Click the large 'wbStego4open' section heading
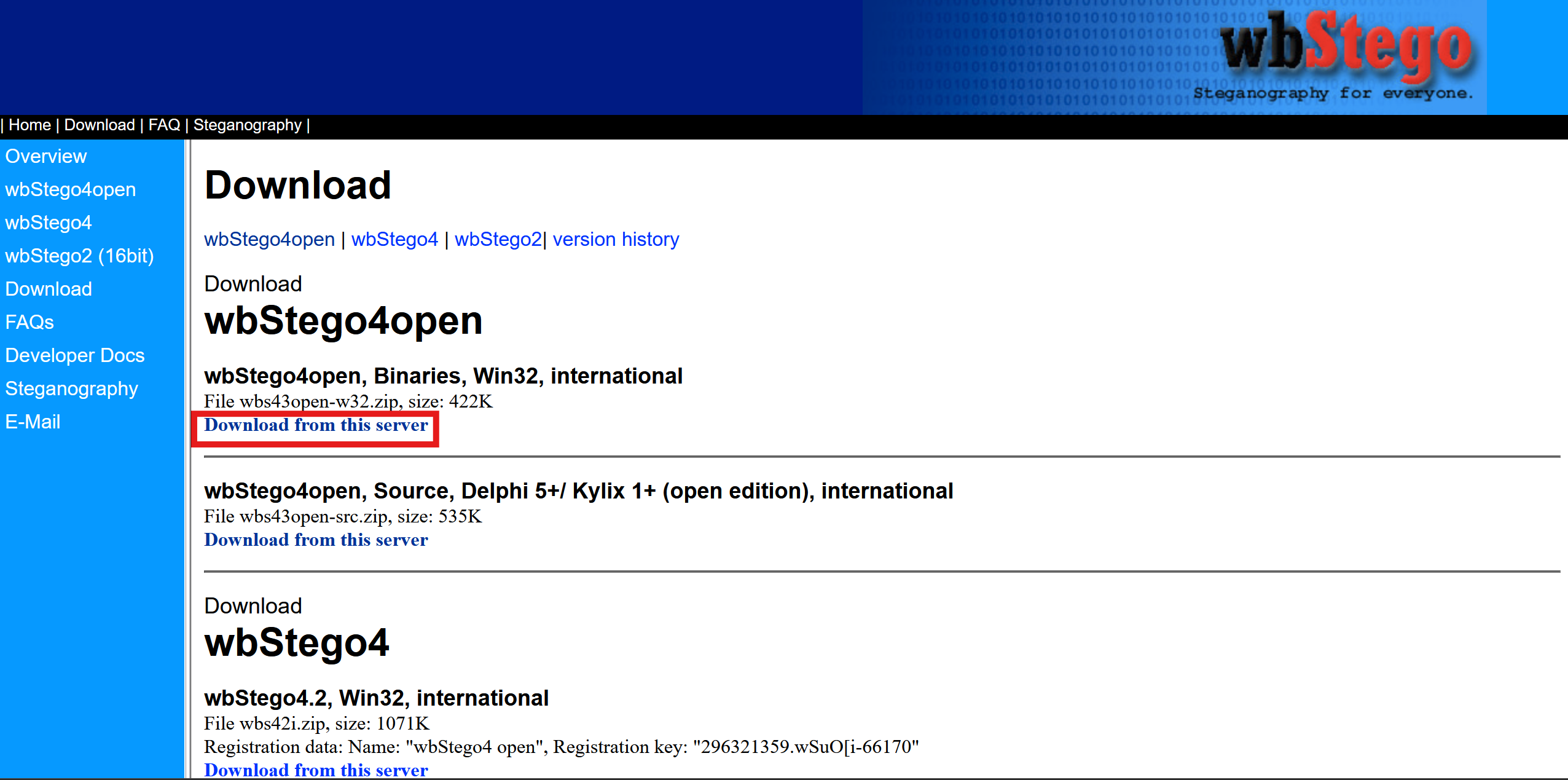The image size is (1568, 780). 343,321
